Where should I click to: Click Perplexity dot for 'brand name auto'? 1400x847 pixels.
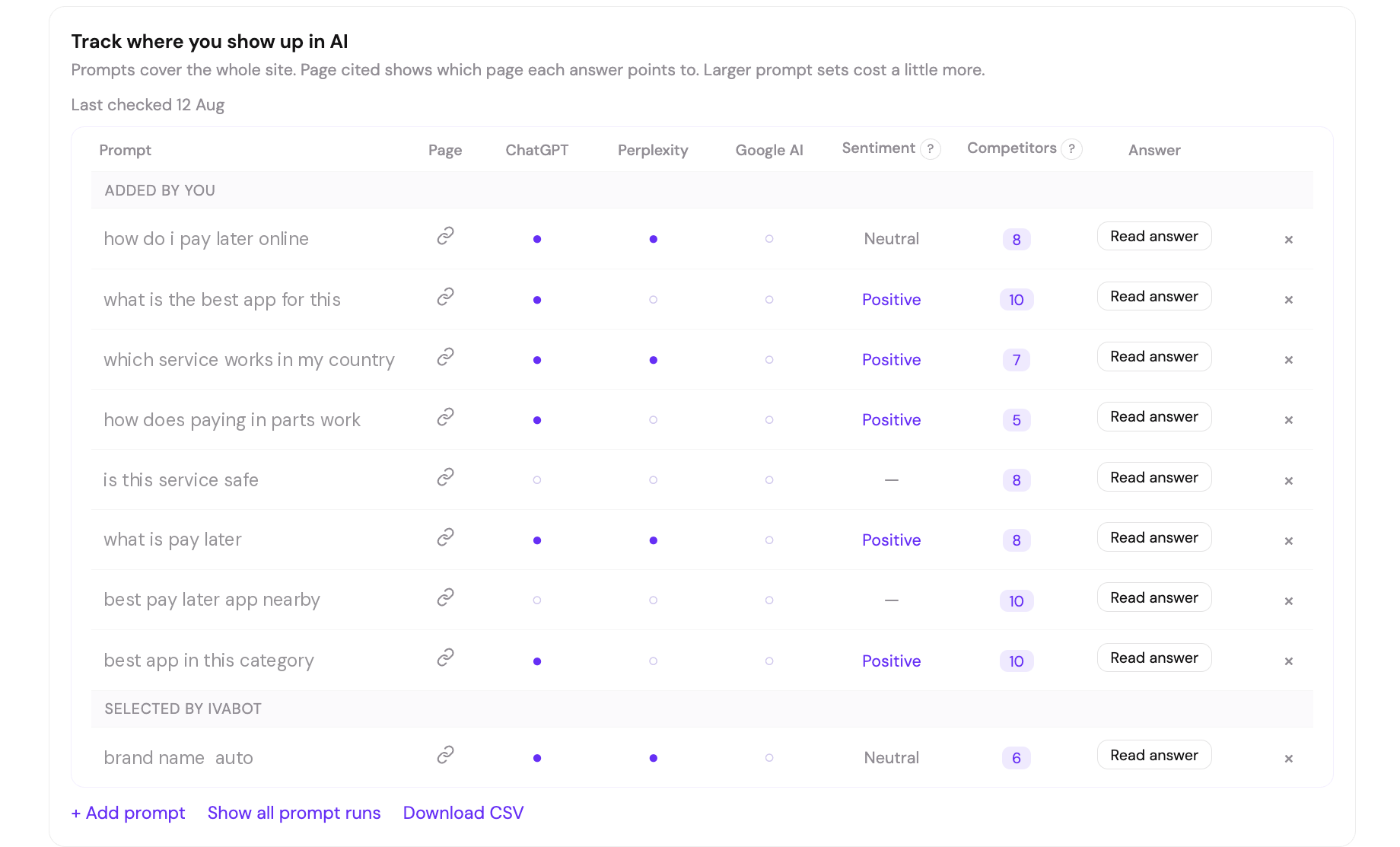[653, 758]
